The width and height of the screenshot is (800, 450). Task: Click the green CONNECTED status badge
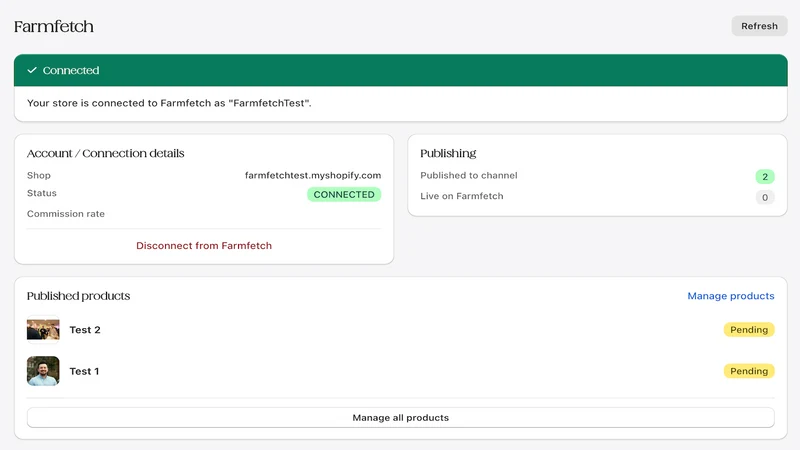point(344,194)
